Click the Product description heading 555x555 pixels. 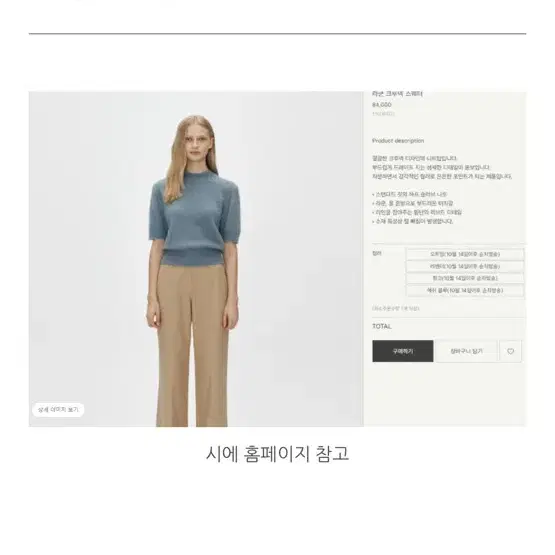(x=398, y=141)
